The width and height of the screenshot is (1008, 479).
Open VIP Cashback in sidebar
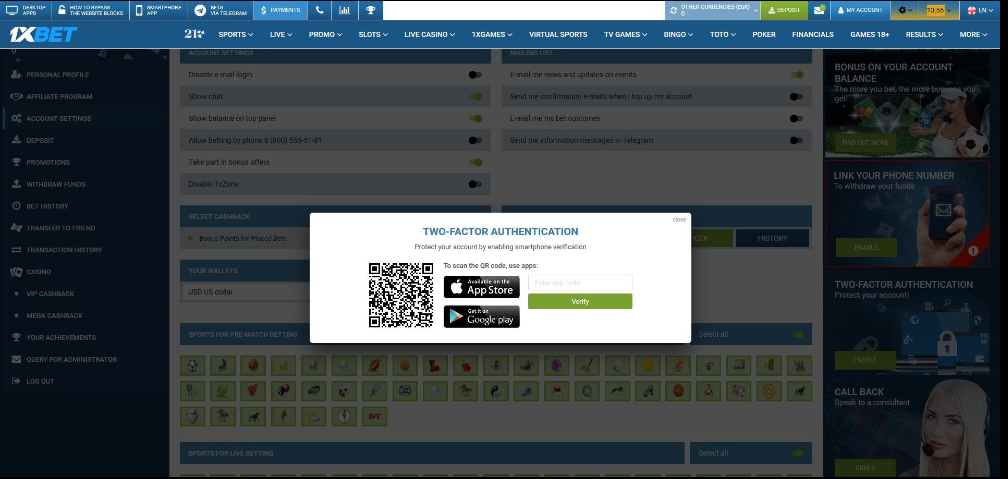click(x=50, y=293)
